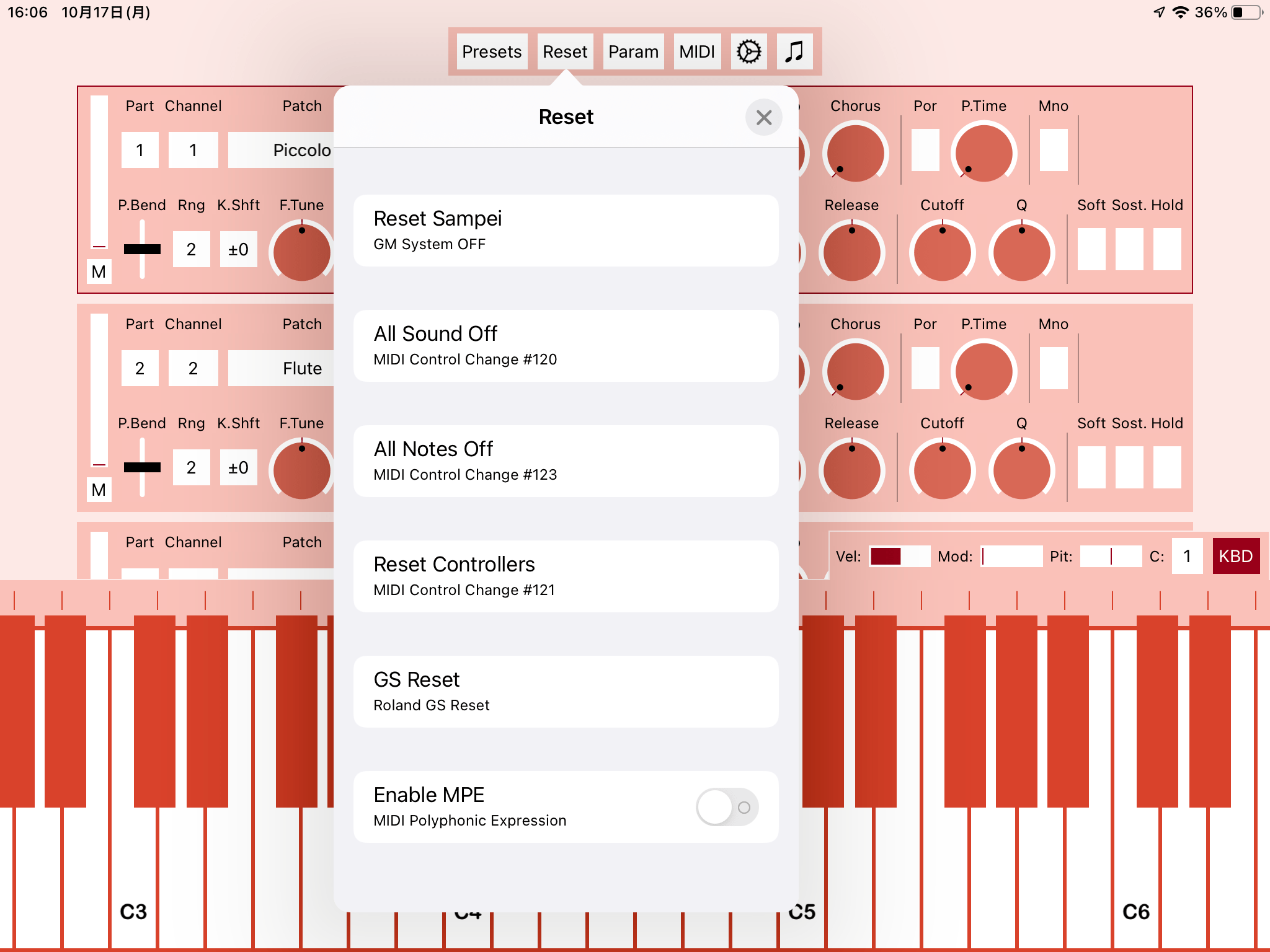This screenshot has height=952, width=1270.
Task: Click the Pit pitch bar
Action: coord(1111,556)
